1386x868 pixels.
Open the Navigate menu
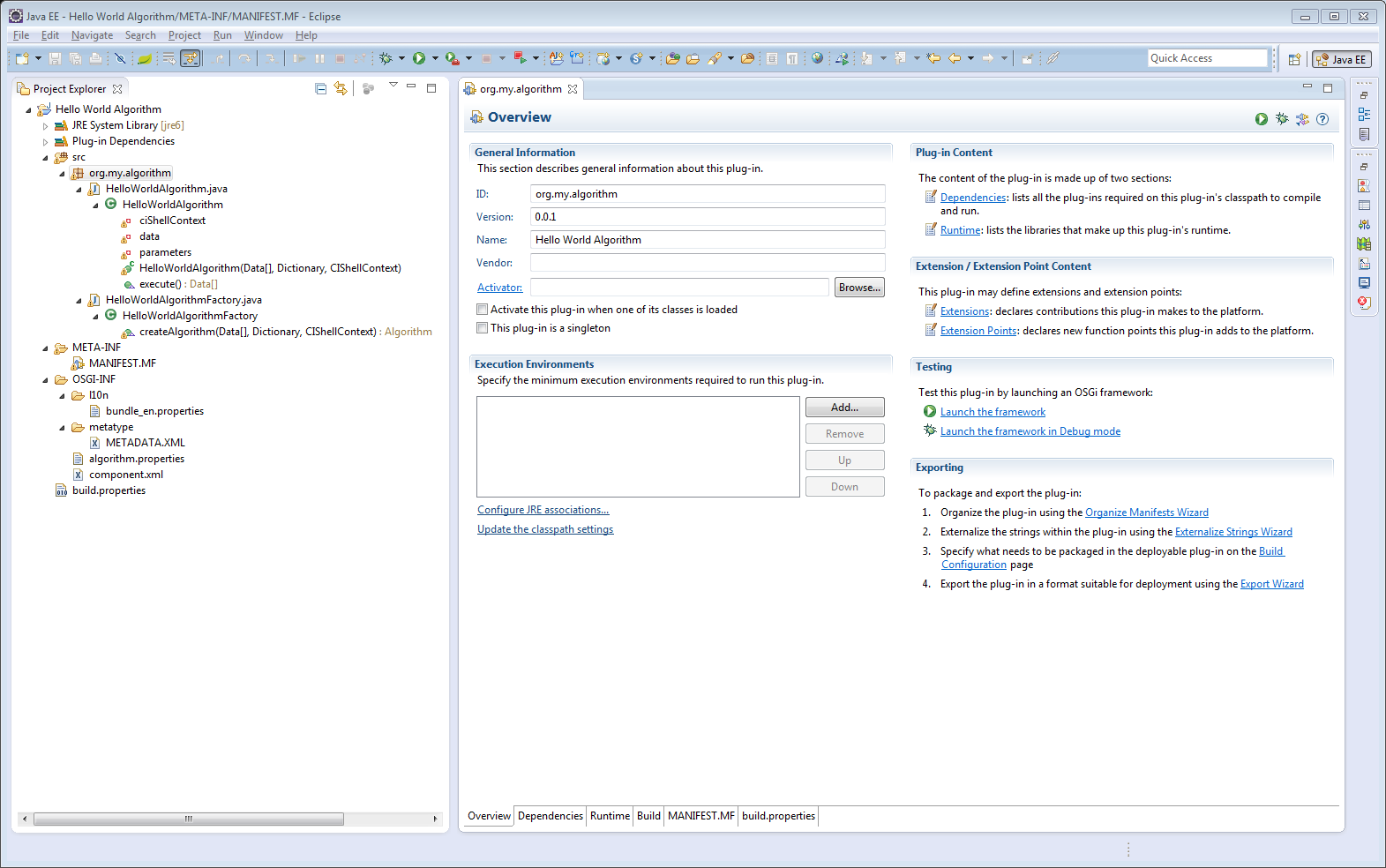click(92, 35)
